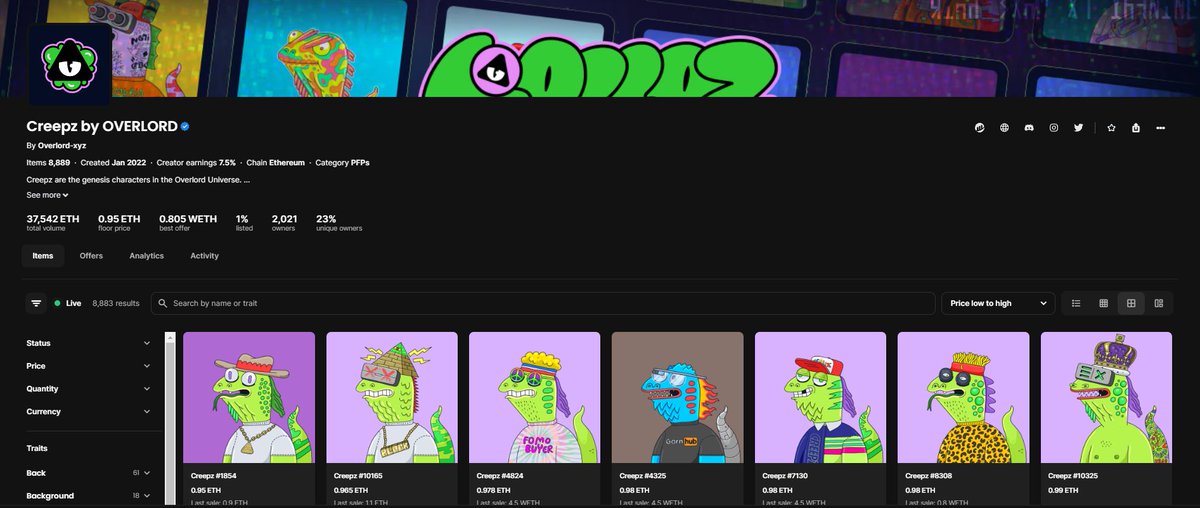Open the collection website globe icon
Image resolution: width=1200 pixels, height=508 pixels.
(x=1004, y=128)
